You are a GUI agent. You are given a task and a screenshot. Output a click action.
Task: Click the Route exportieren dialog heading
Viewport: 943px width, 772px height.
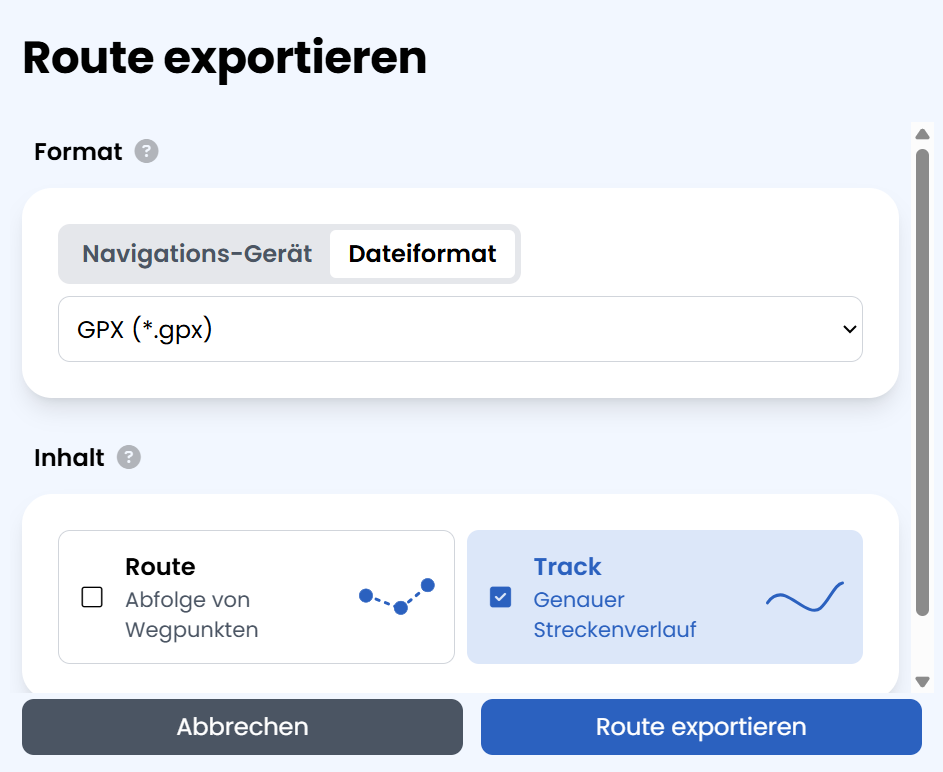[225, 58]
